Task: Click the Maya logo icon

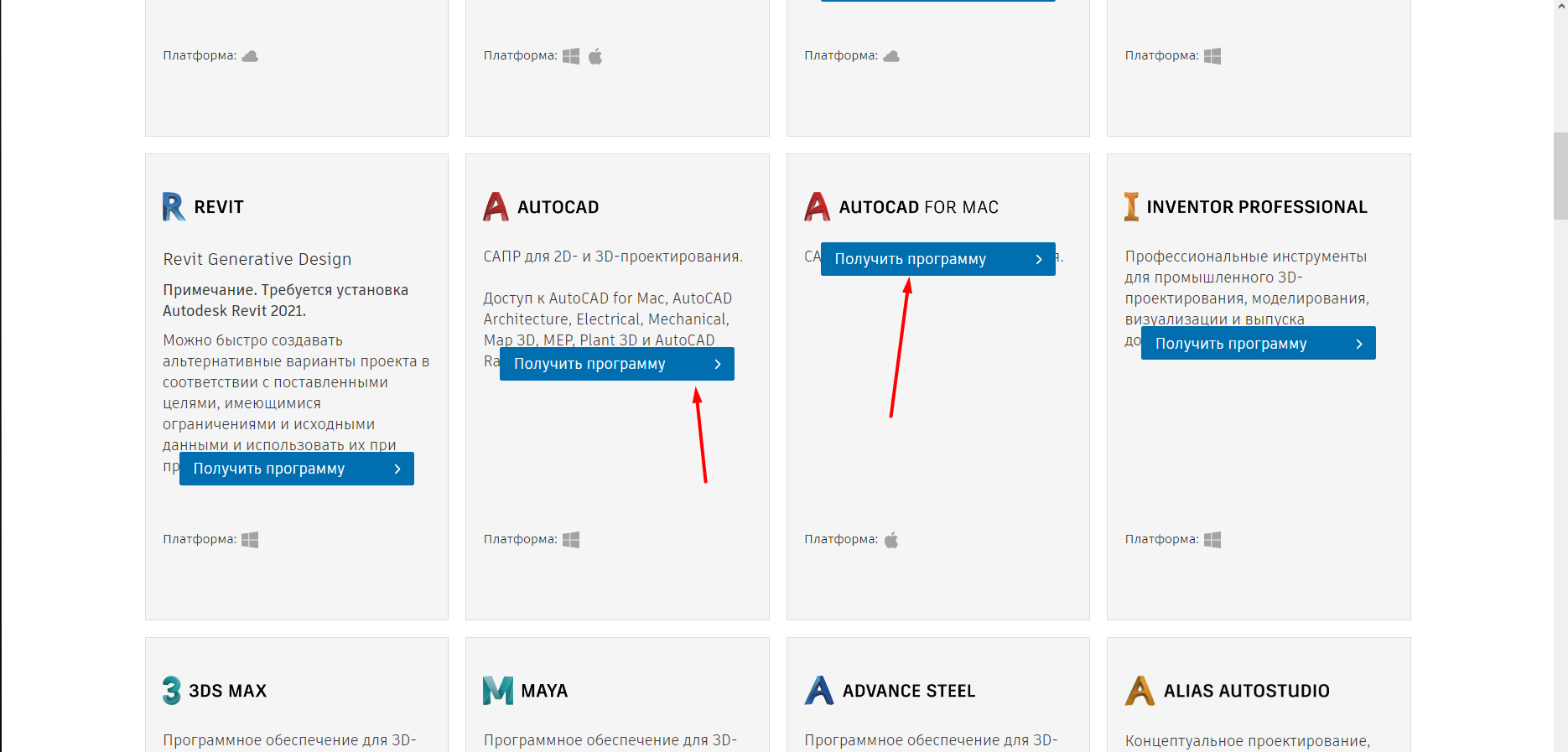Action: point(498,690)
